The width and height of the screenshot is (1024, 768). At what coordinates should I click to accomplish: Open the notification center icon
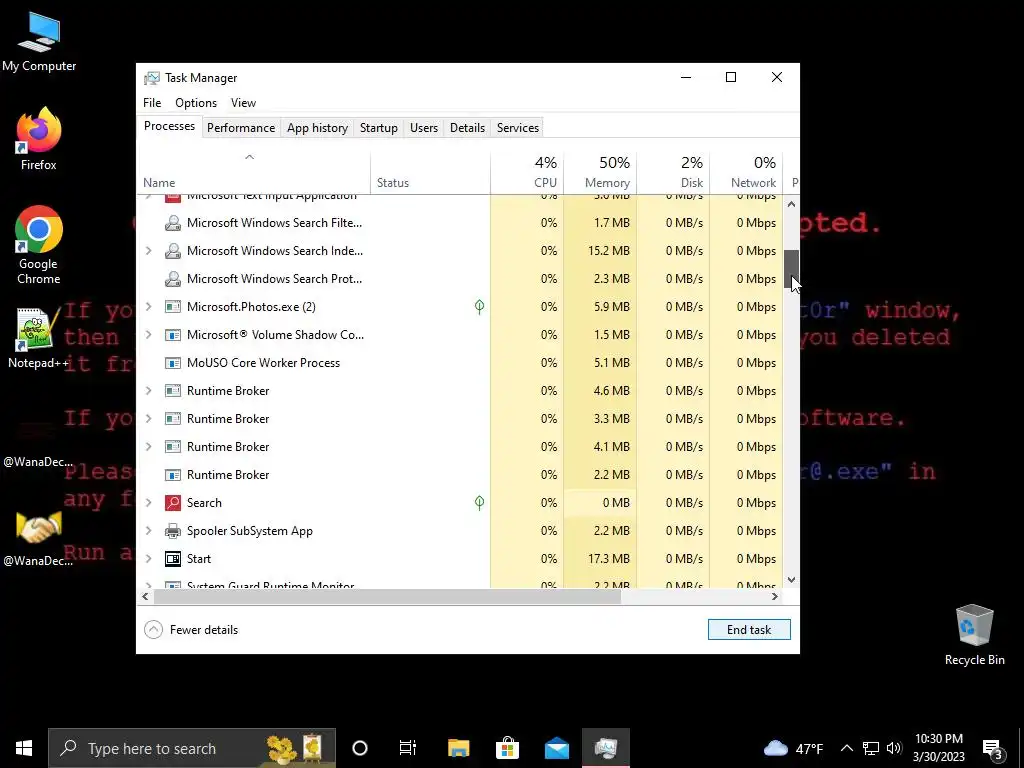tap(993, 748)
